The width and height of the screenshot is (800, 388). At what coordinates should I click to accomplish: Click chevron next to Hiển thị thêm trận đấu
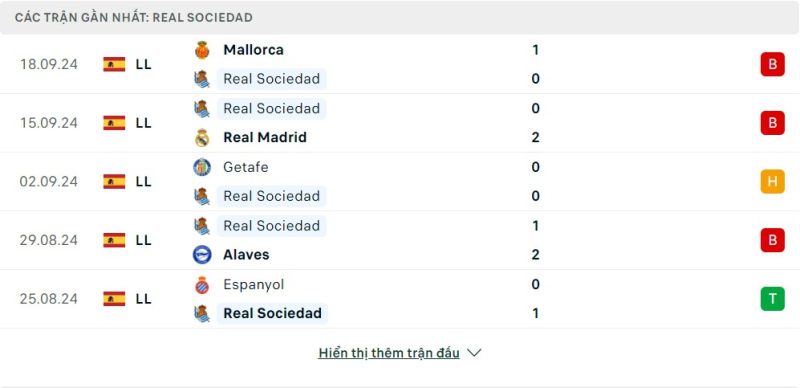(x=474, y=353)
